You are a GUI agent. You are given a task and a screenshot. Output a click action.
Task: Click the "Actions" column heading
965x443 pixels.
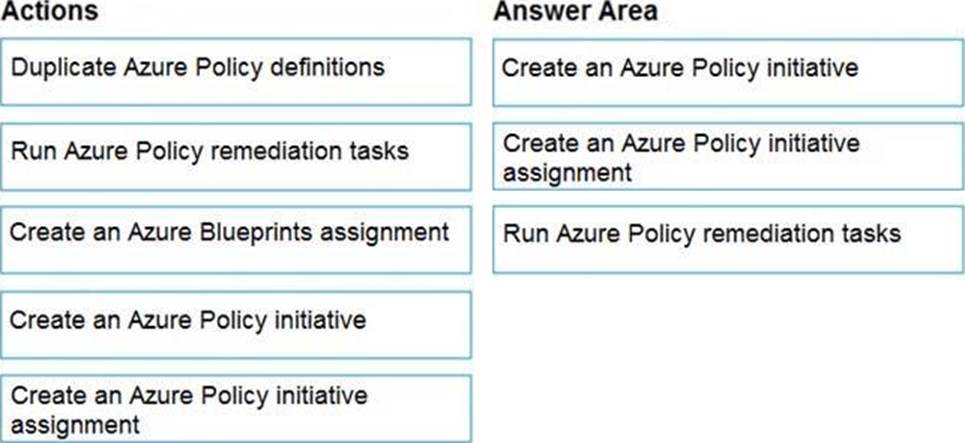[49, 11]
